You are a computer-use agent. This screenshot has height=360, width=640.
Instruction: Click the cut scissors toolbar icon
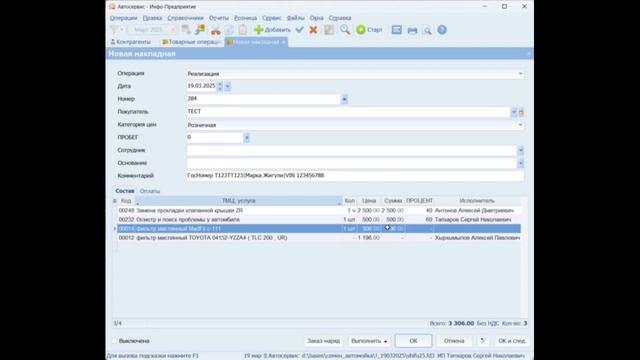point(216,30)
